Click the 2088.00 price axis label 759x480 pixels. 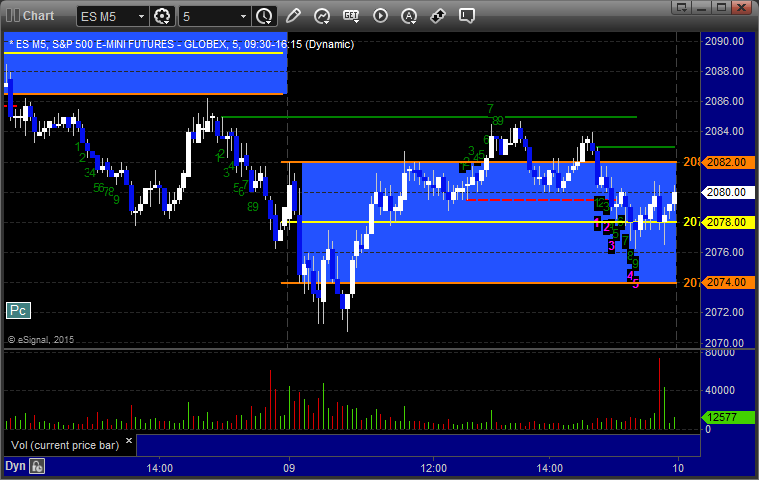tap(724, 72)
